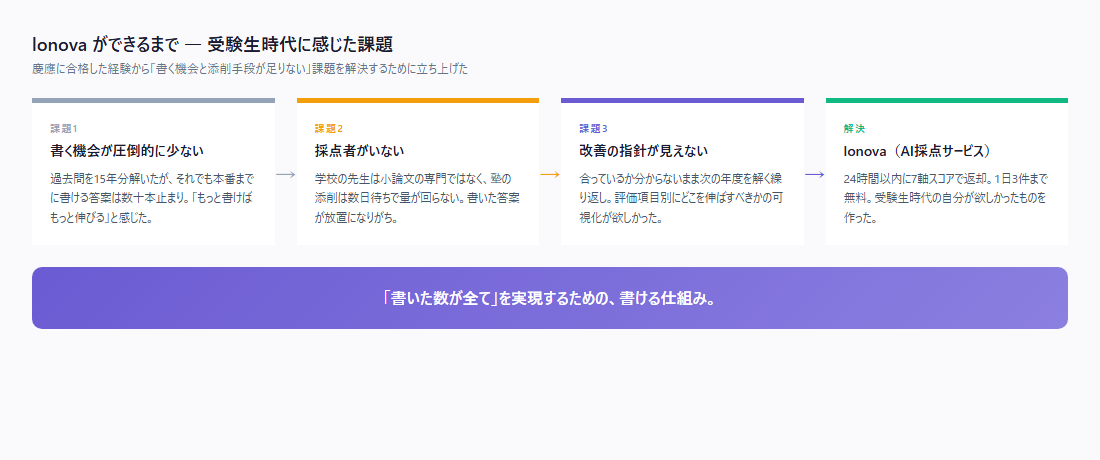Click the '課題2' label
The image size is (1100, 460).
tap(329, 129)
